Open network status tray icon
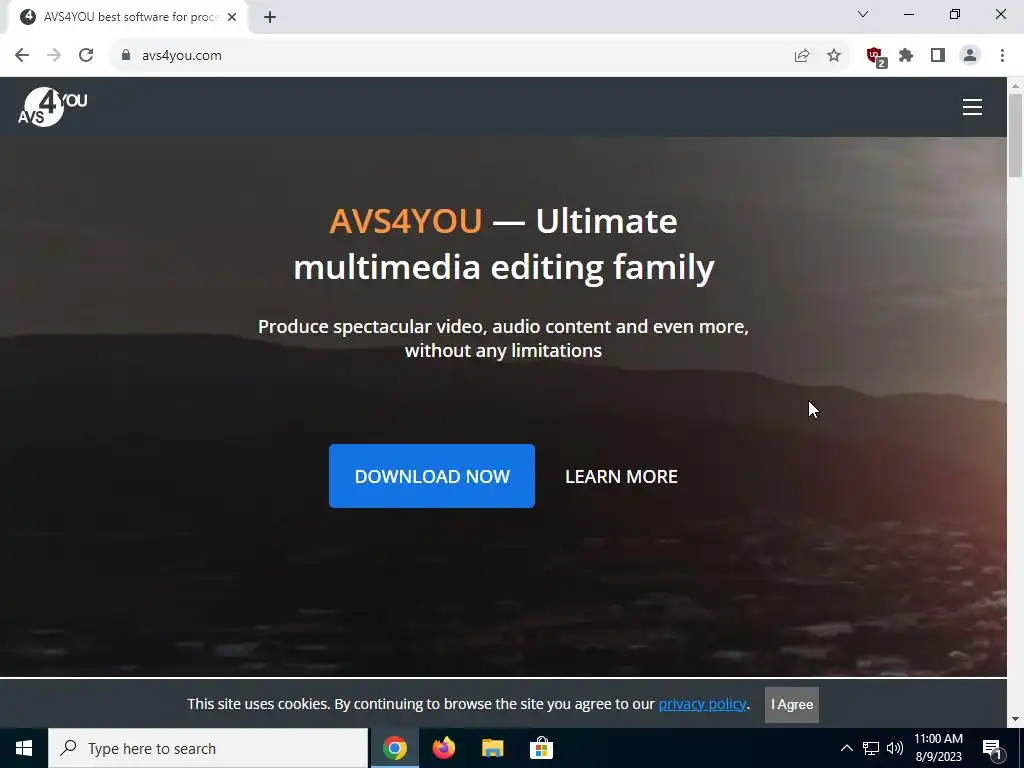The width and height of the screenshot is (1024, 768). 871,748
